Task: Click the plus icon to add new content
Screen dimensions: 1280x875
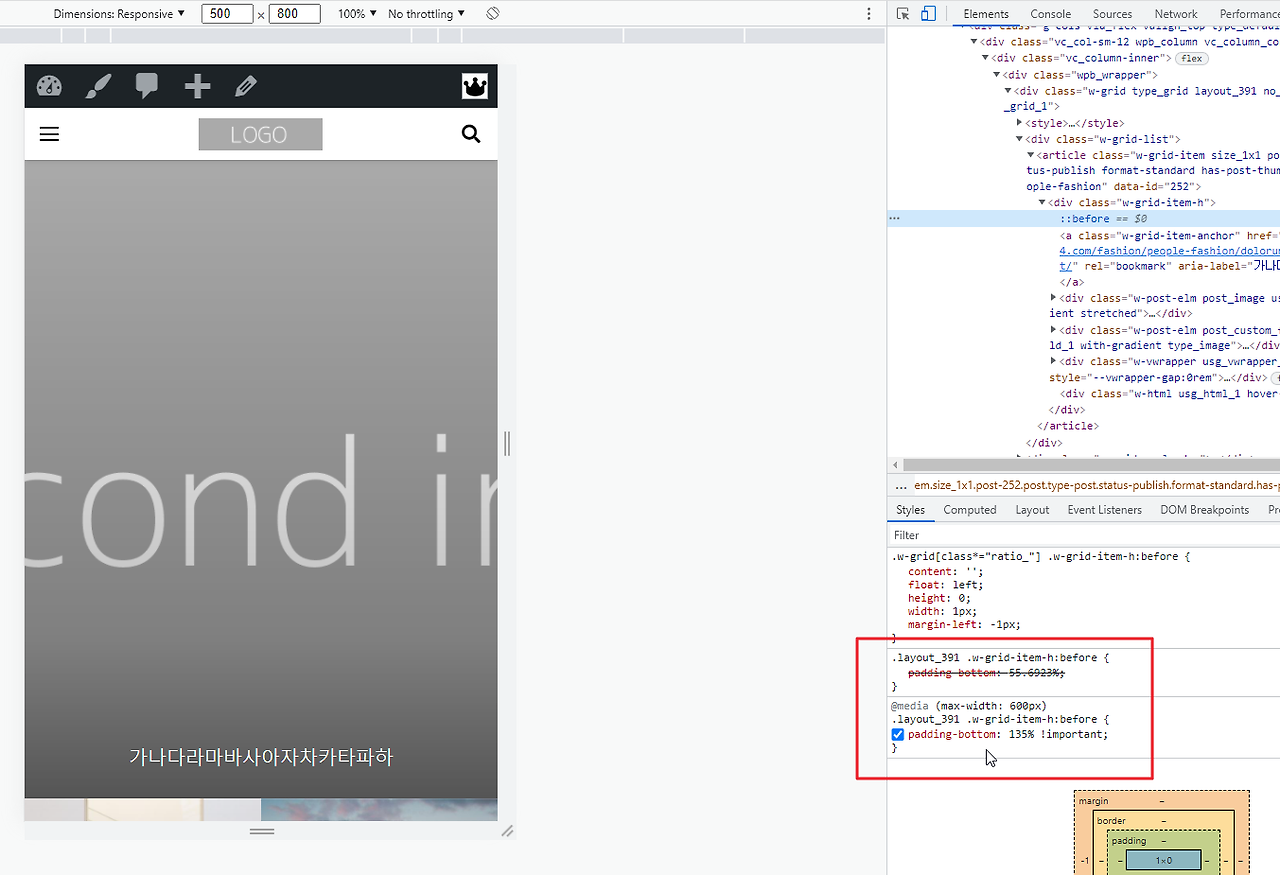Action: coord(197,87)
